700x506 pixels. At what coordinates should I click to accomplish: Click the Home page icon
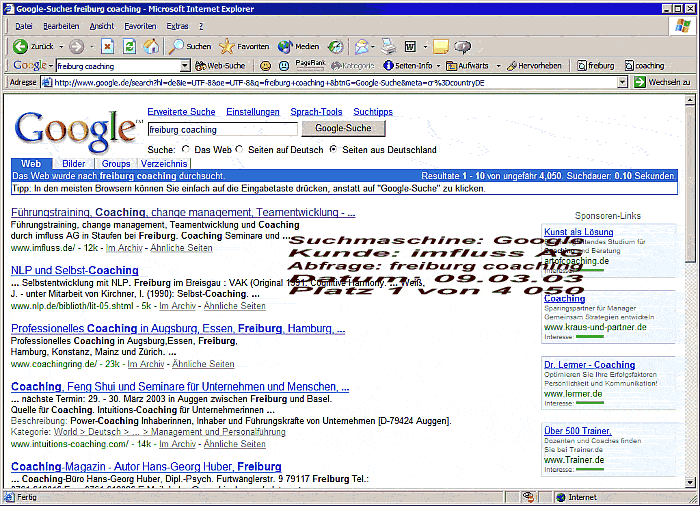(x=151, y=46)
